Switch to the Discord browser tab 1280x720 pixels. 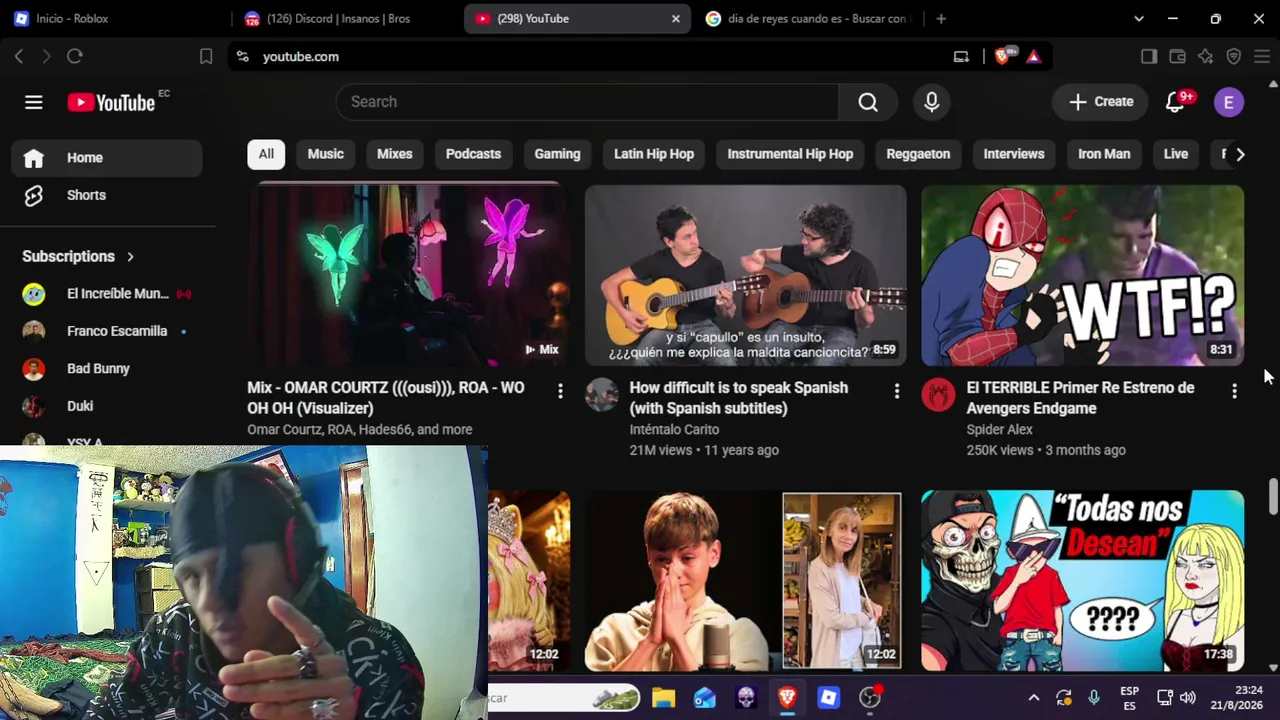point(345,19)
